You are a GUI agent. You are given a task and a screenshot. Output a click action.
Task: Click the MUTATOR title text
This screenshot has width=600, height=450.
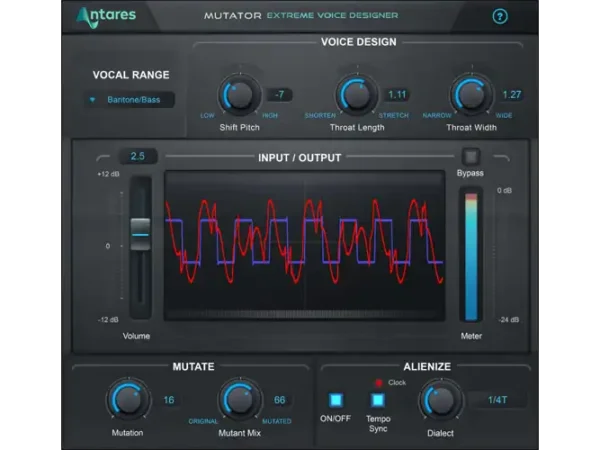click(x=233, y=16)
